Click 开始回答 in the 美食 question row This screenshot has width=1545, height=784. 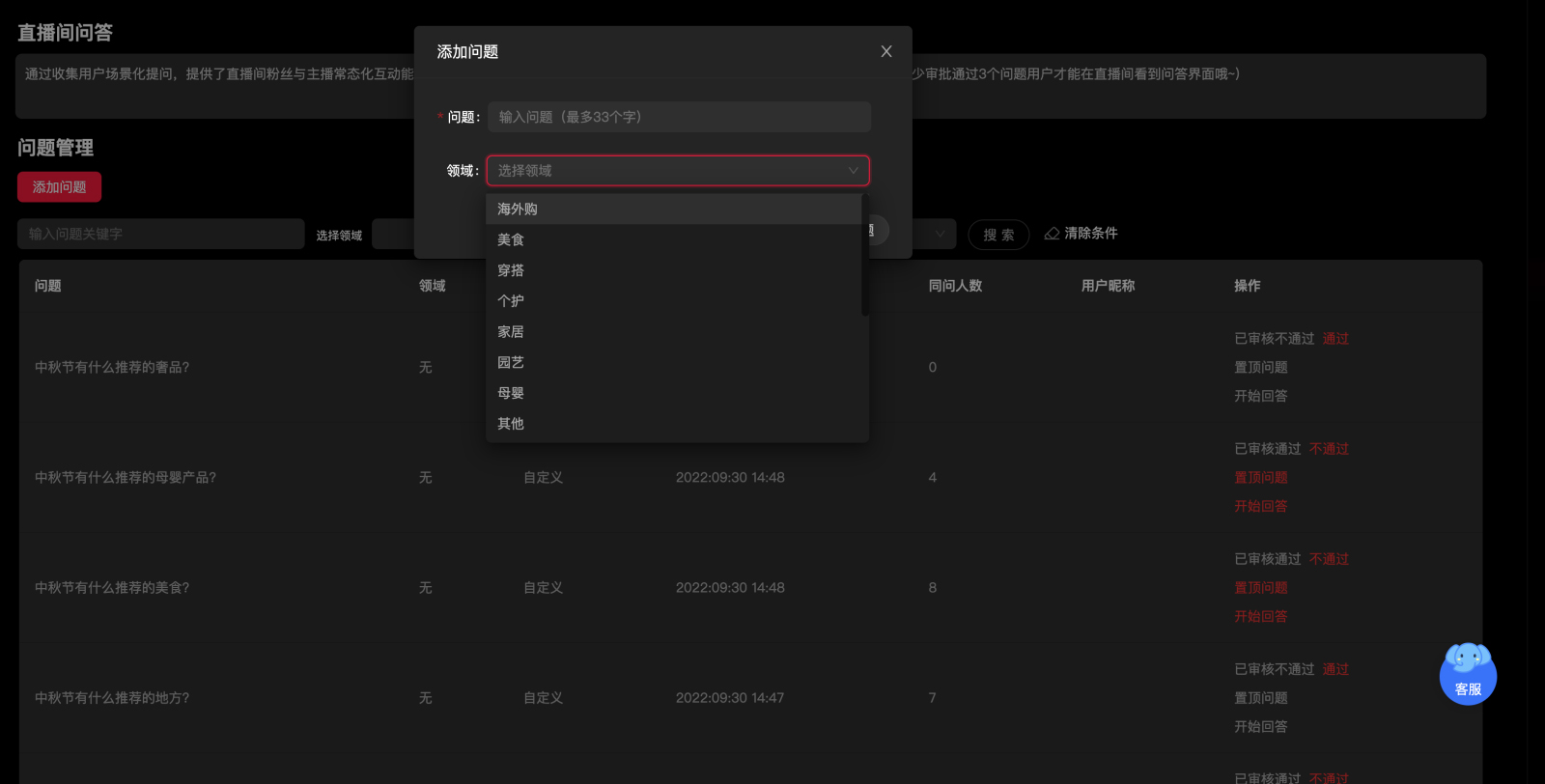(x=1261, y=616)
